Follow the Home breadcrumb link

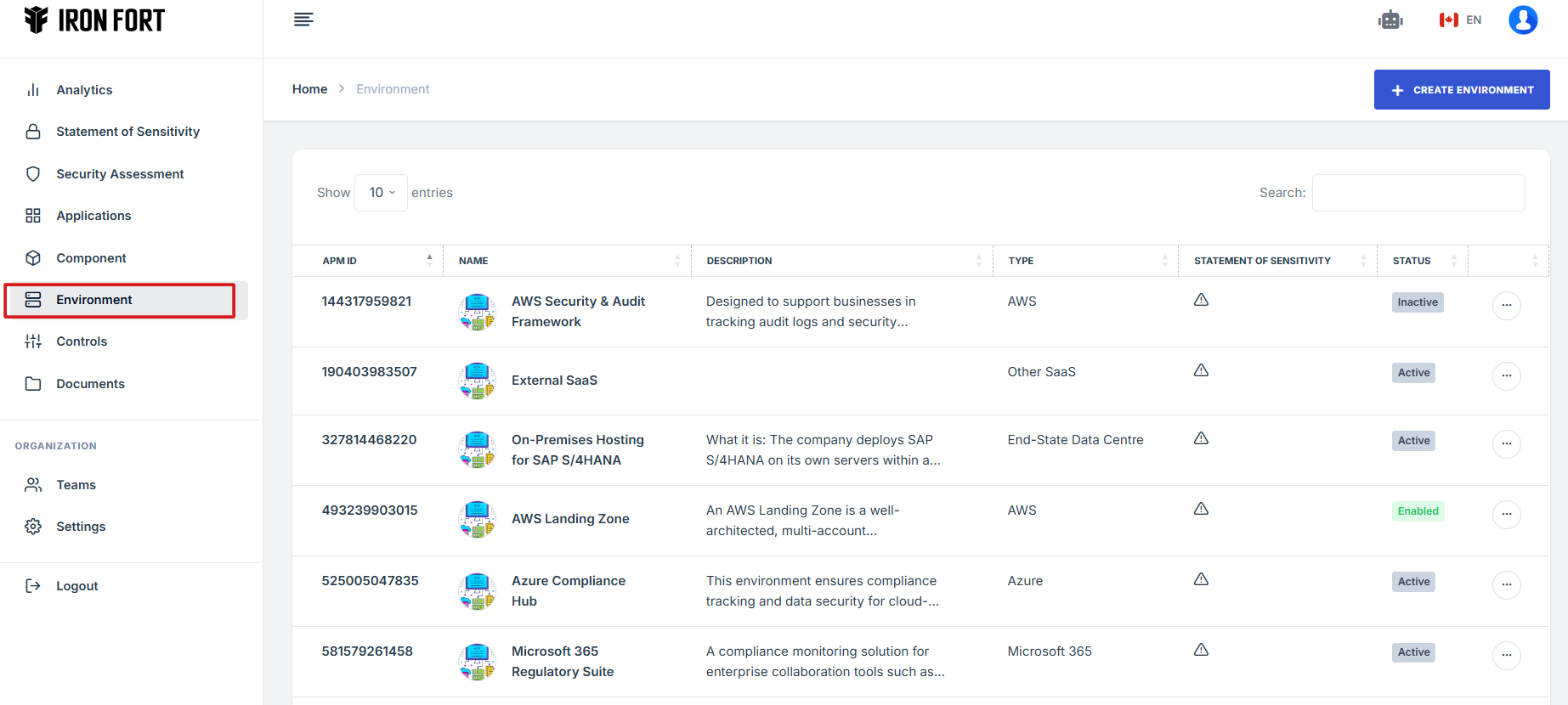pyautogui.click(x=309, y=89)
